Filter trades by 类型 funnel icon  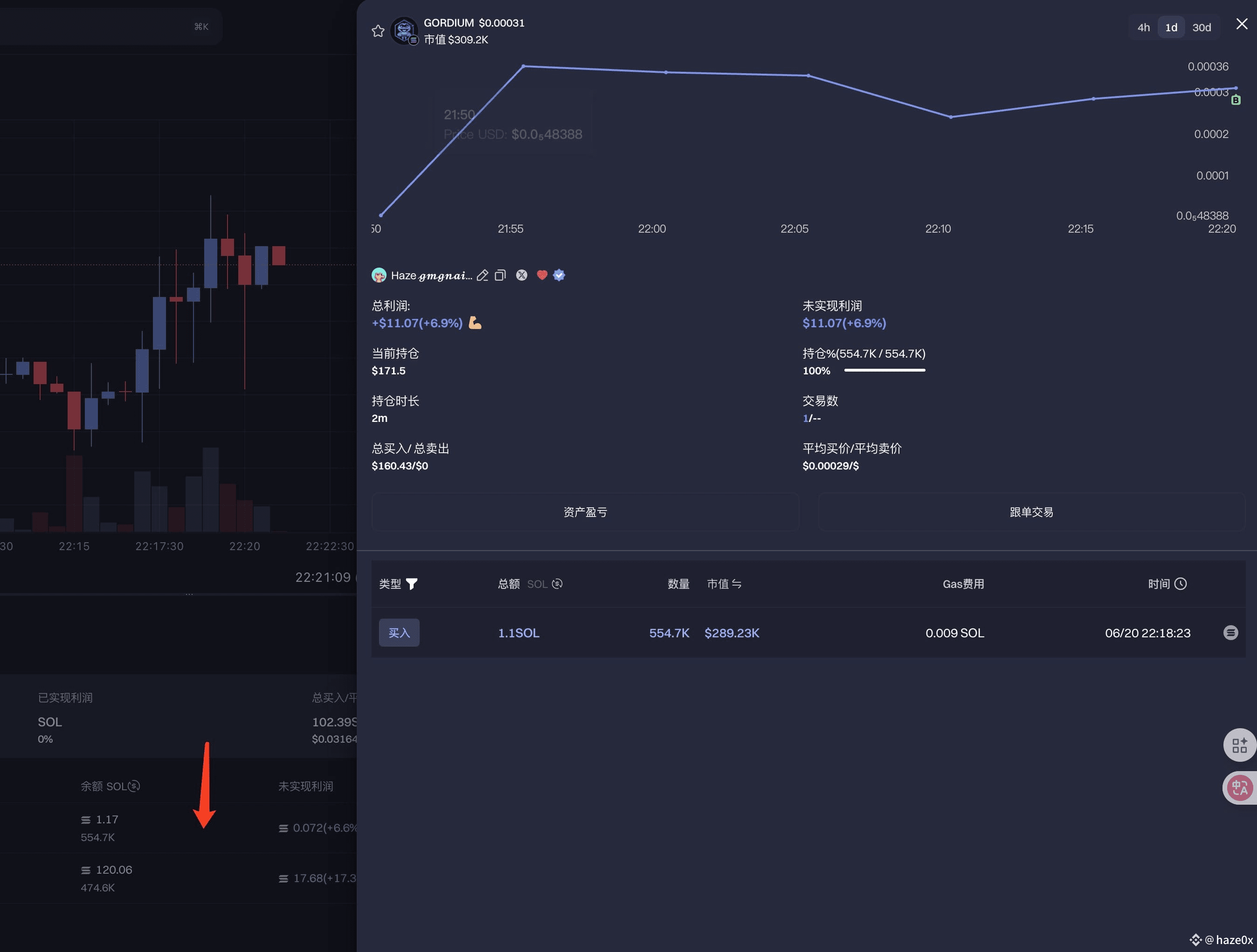(412, 584)
